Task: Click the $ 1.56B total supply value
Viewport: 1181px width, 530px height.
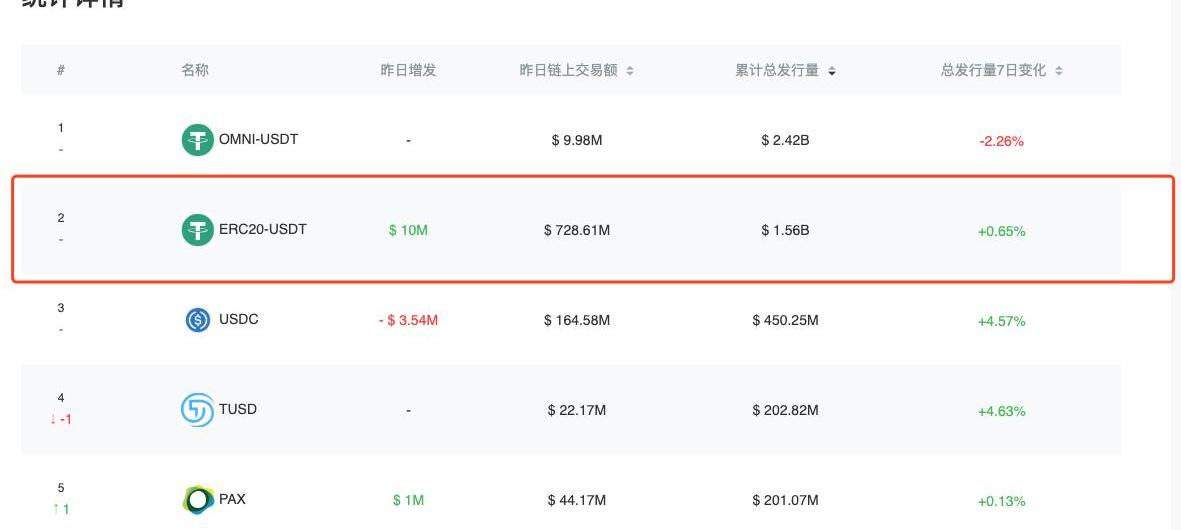Action: click(x=786, y=230)
